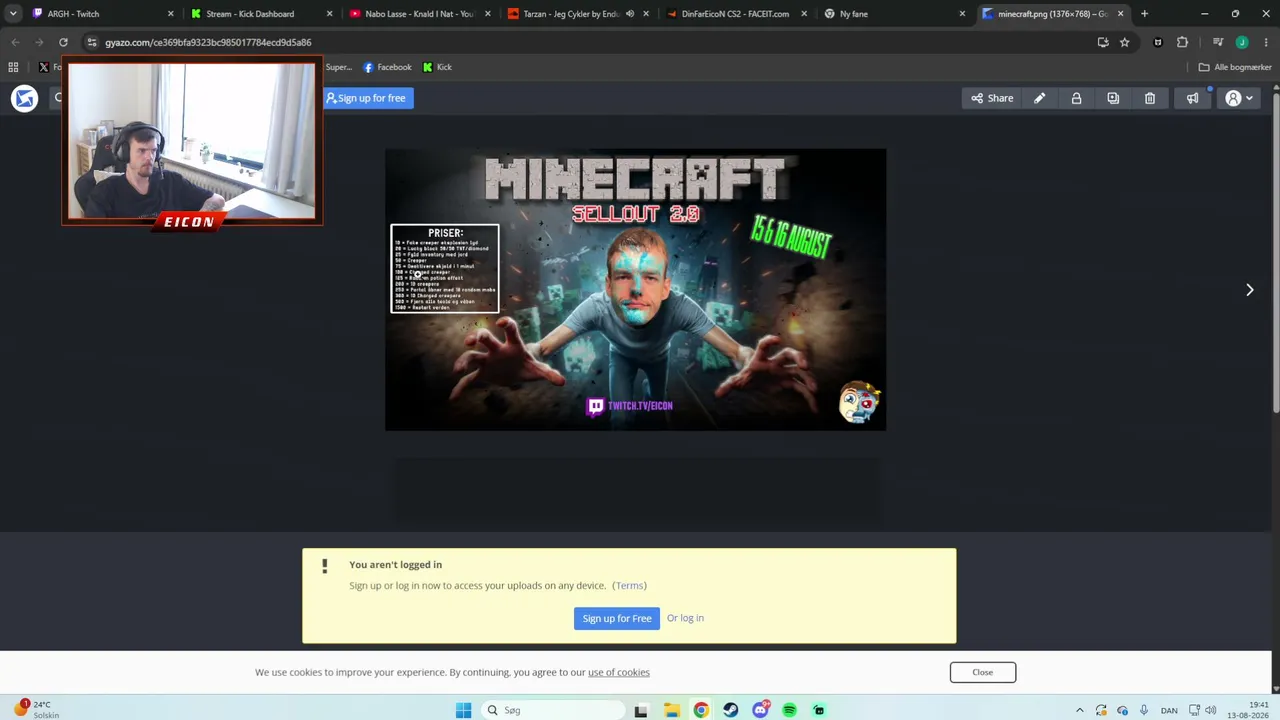Open the Alle bogmærker folder
Viewport: 1280px width, 720px height.
click(1235, 67)
